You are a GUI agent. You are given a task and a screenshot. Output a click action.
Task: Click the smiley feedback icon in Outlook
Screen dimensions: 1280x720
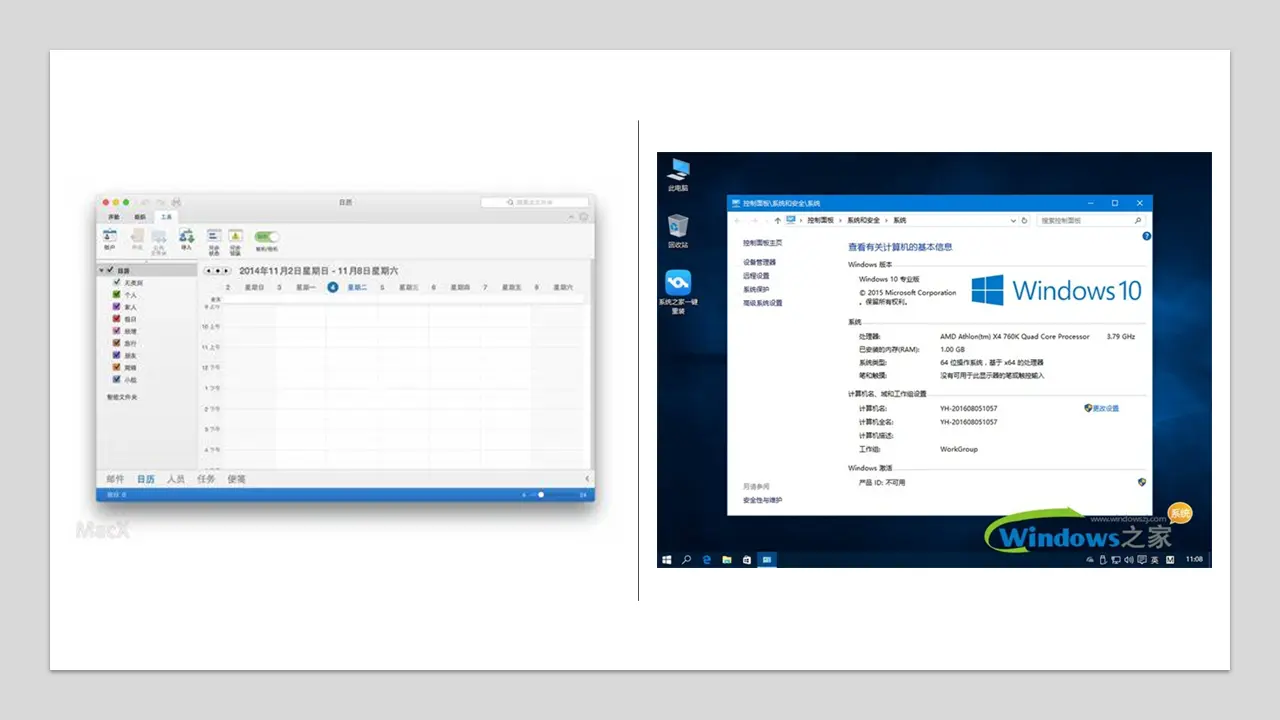[x=584, y=217]
